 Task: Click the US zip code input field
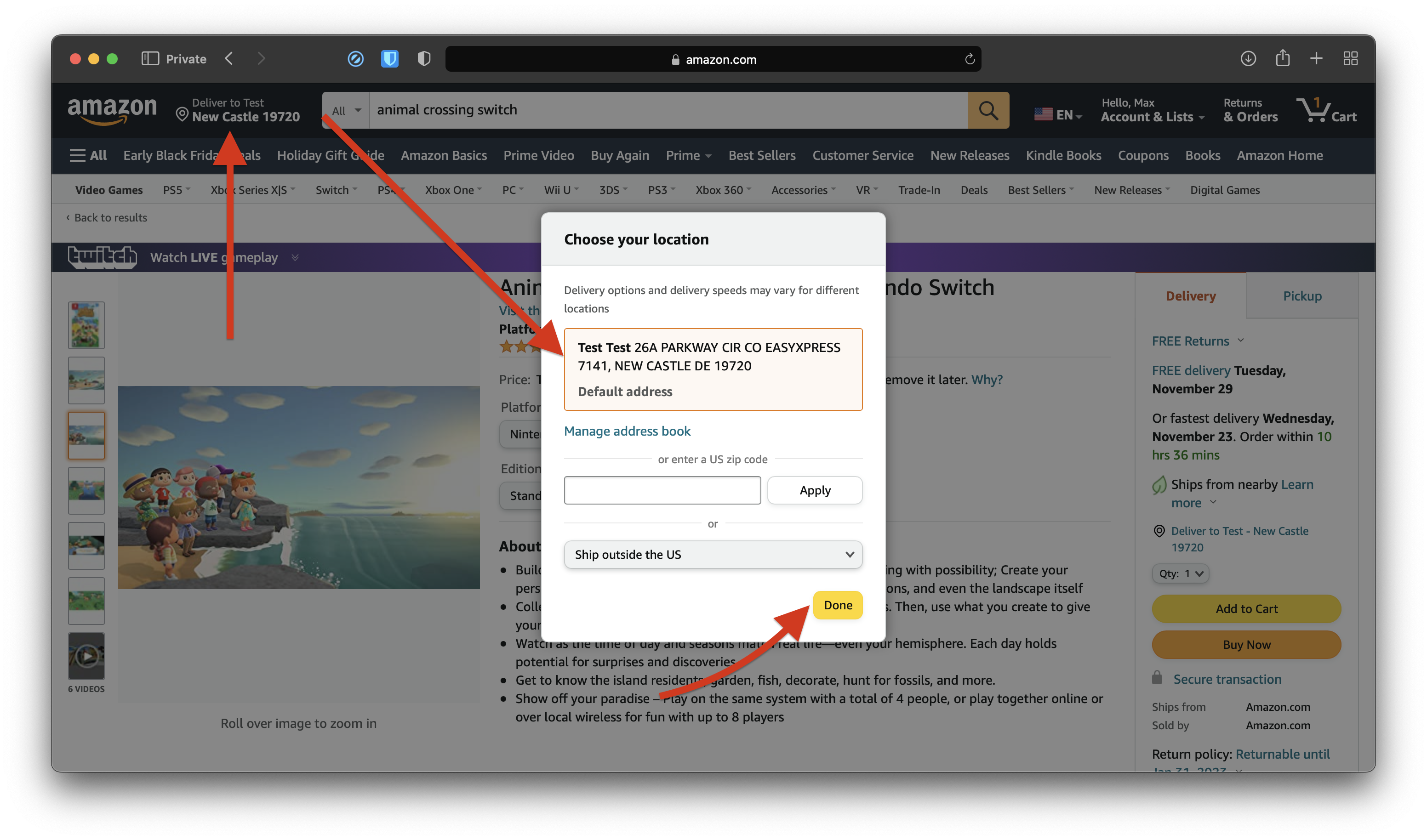point(662,490)
